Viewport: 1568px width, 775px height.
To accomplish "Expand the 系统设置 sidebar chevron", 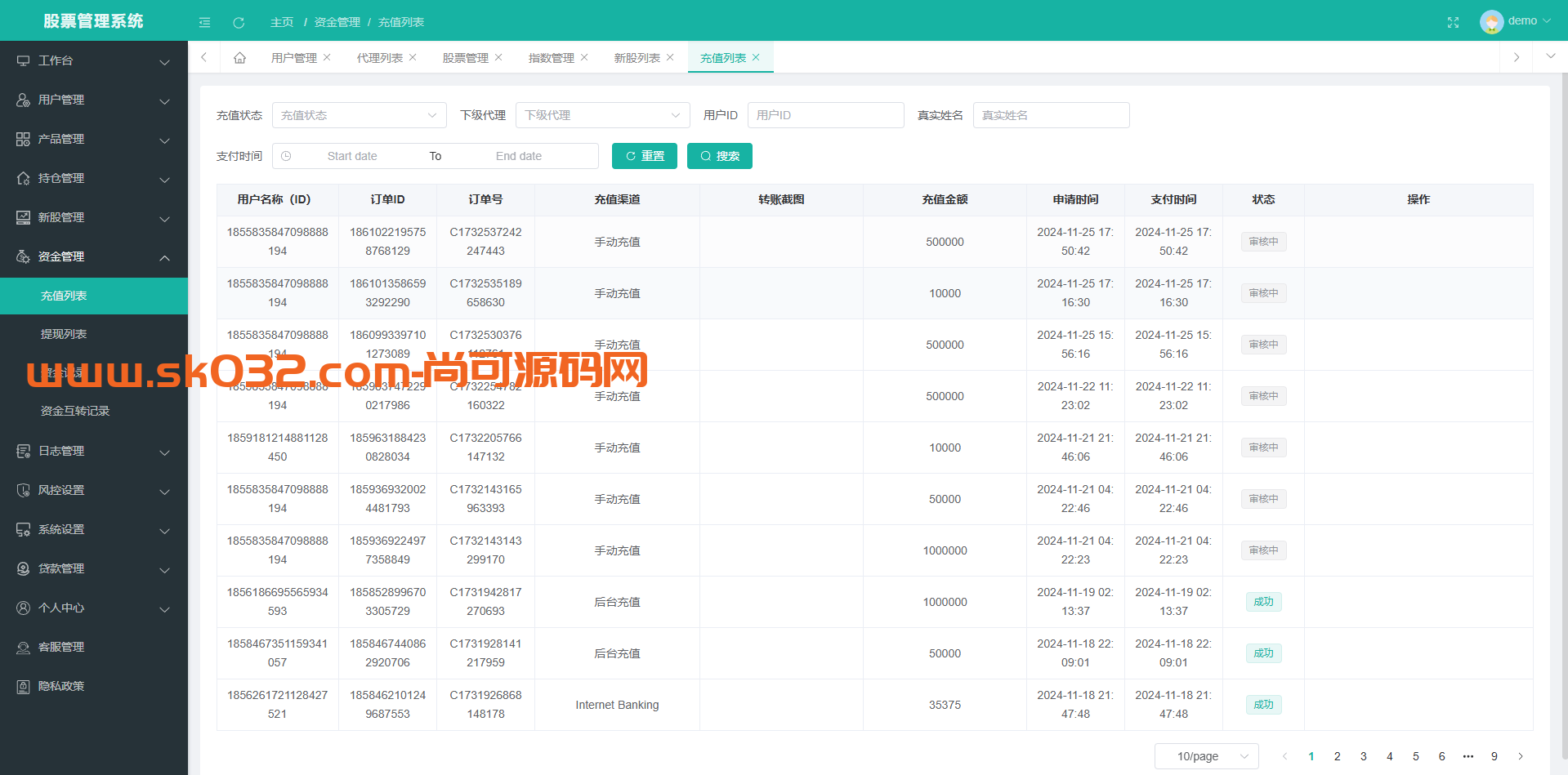I will (164, 531).
